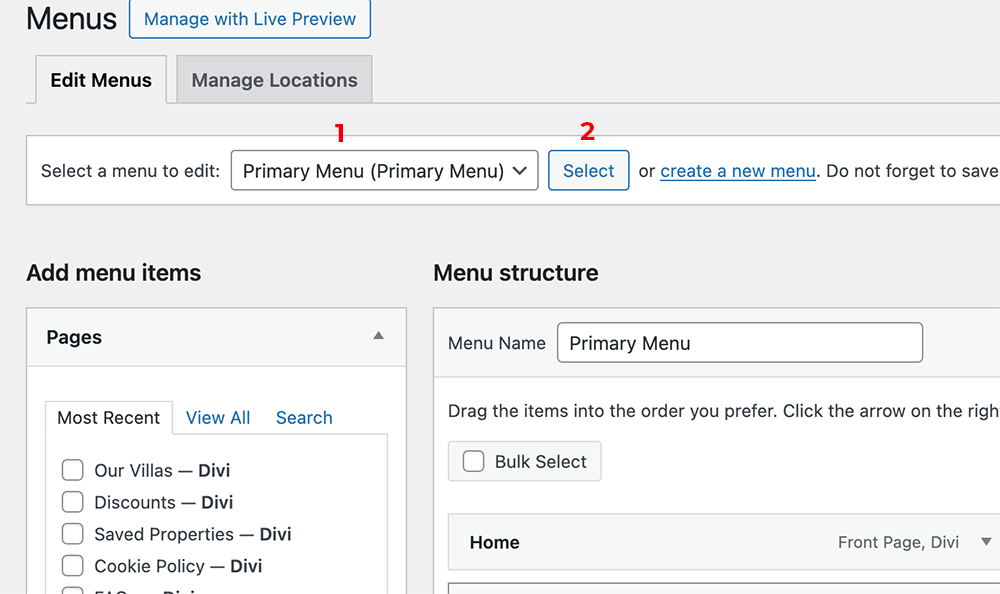Tick the Our Villas page checkbox
Viewport: 1000px width, 594px height.
click(x=72, y=470)
